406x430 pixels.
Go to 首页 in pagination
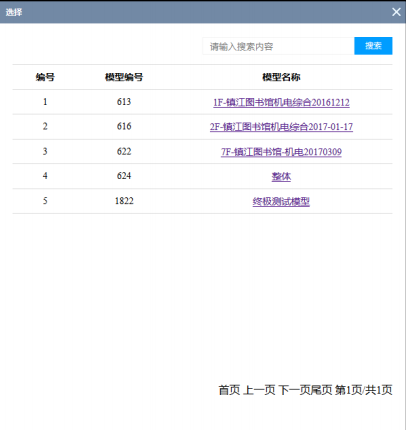coord(229,390)
